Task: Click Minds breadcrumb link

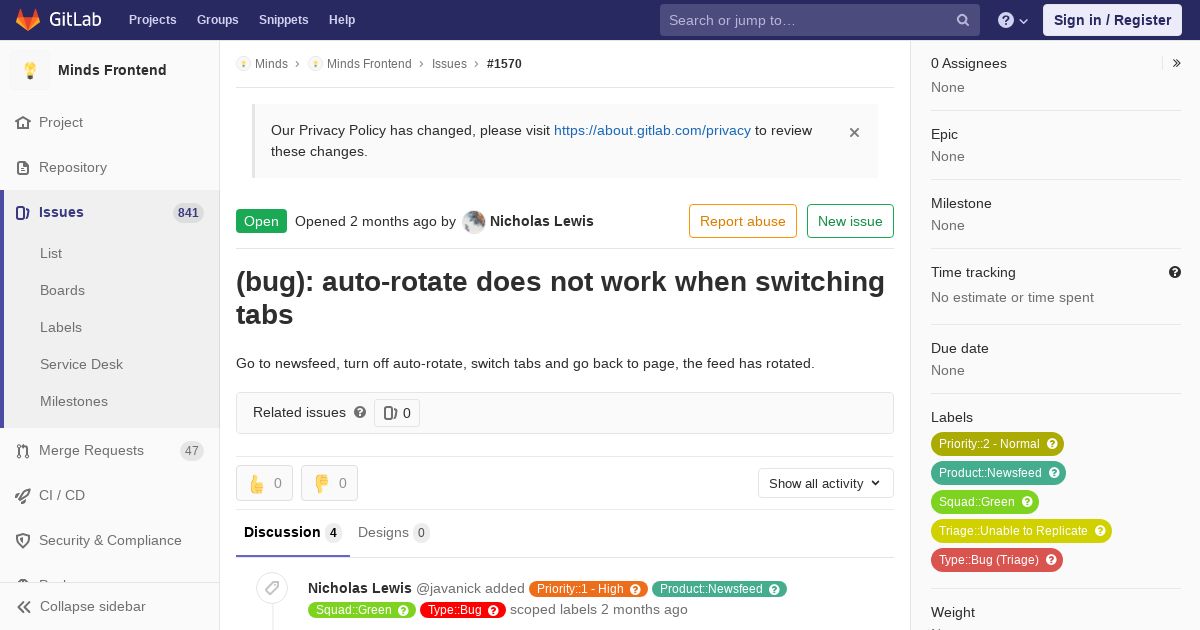Action: (271, 64)
